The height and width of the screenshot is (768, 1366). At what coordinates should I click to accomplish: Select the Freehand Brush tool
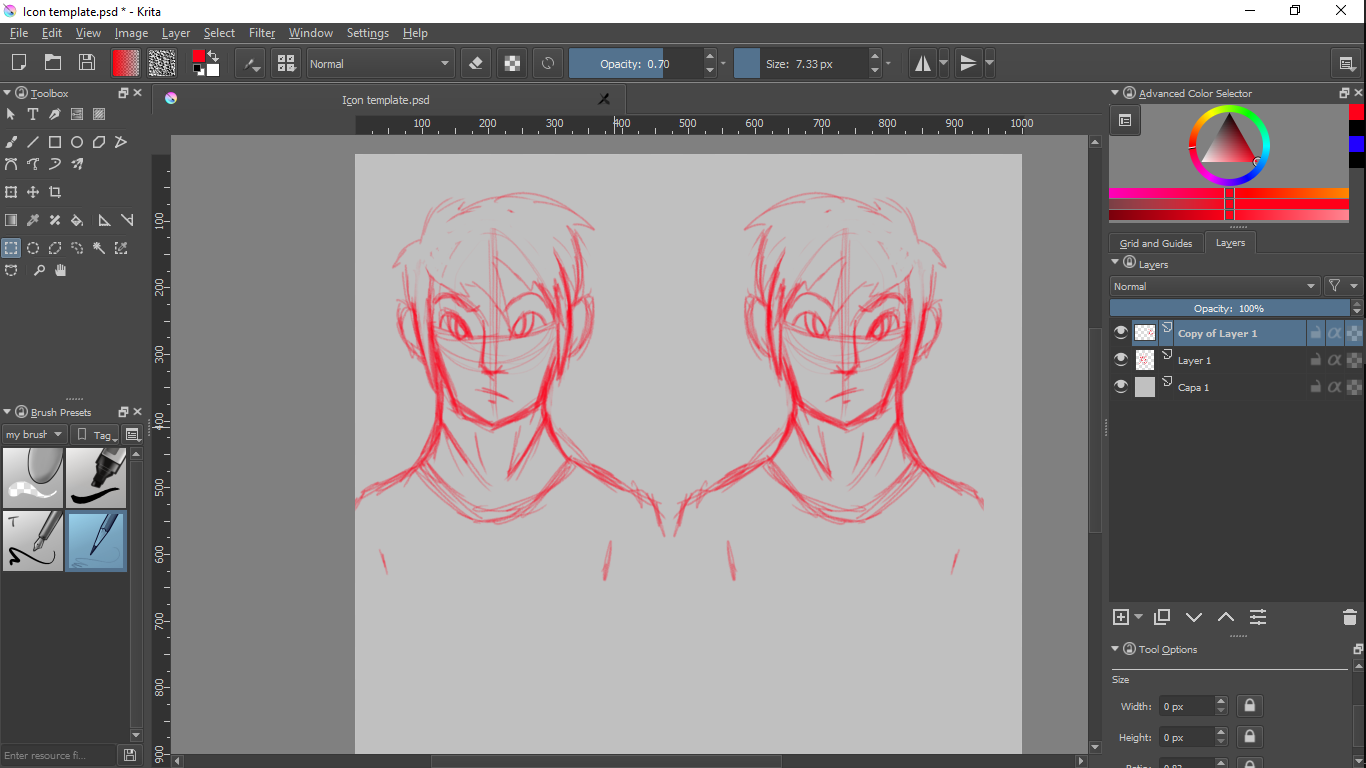pos(11,142)
